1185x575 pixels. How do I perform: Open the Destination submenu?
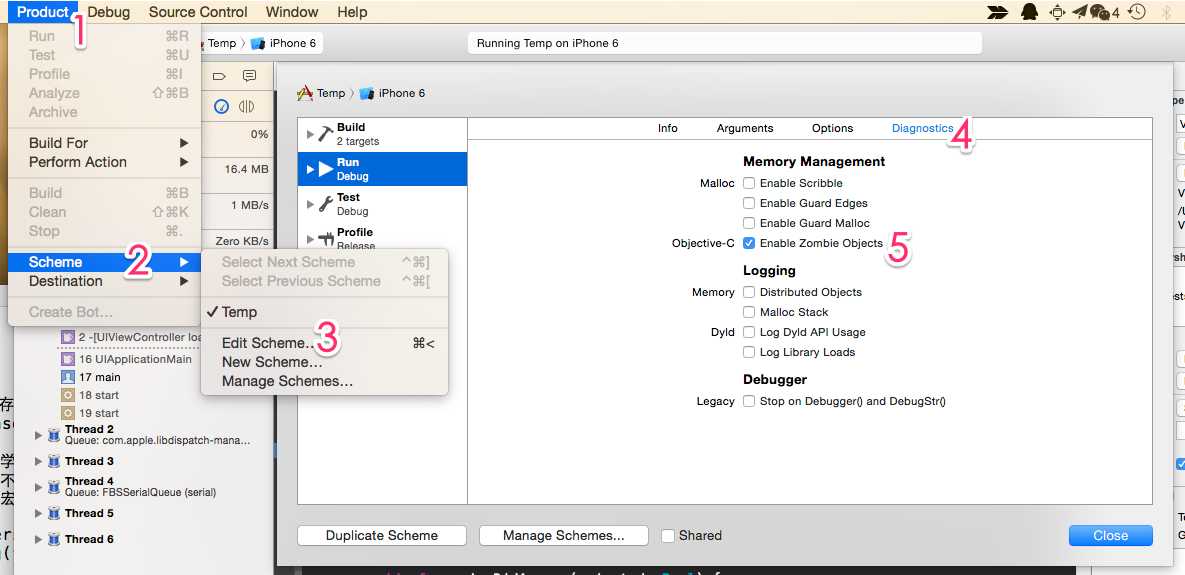[104, 281]
